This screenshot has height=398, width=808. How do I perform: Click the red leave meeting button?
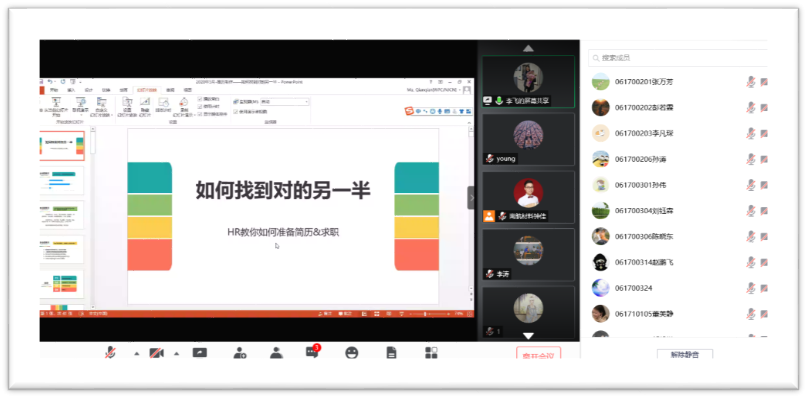538,354
